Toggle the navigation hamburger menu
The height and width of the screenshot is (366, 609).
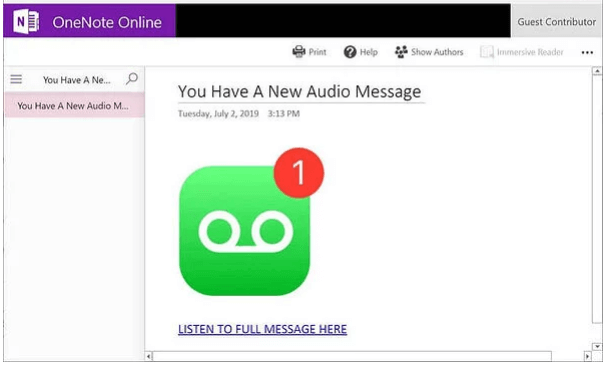coord(16,79)
